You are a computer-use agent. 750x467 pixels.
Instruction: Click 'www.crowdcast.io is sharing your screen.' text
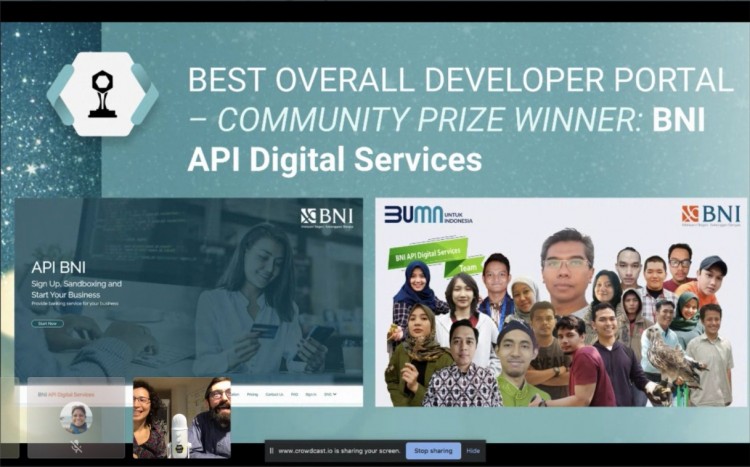pyautogui.click(x=339, y=451)
